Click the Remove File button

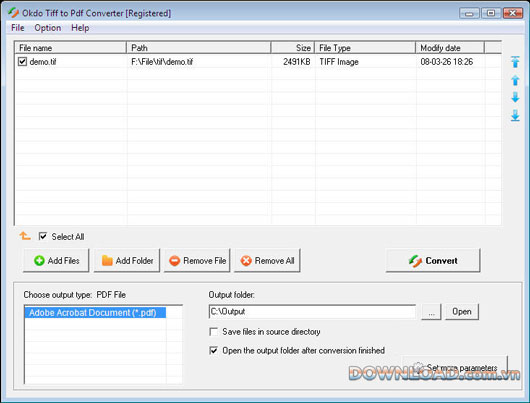(x=197, y=260)
